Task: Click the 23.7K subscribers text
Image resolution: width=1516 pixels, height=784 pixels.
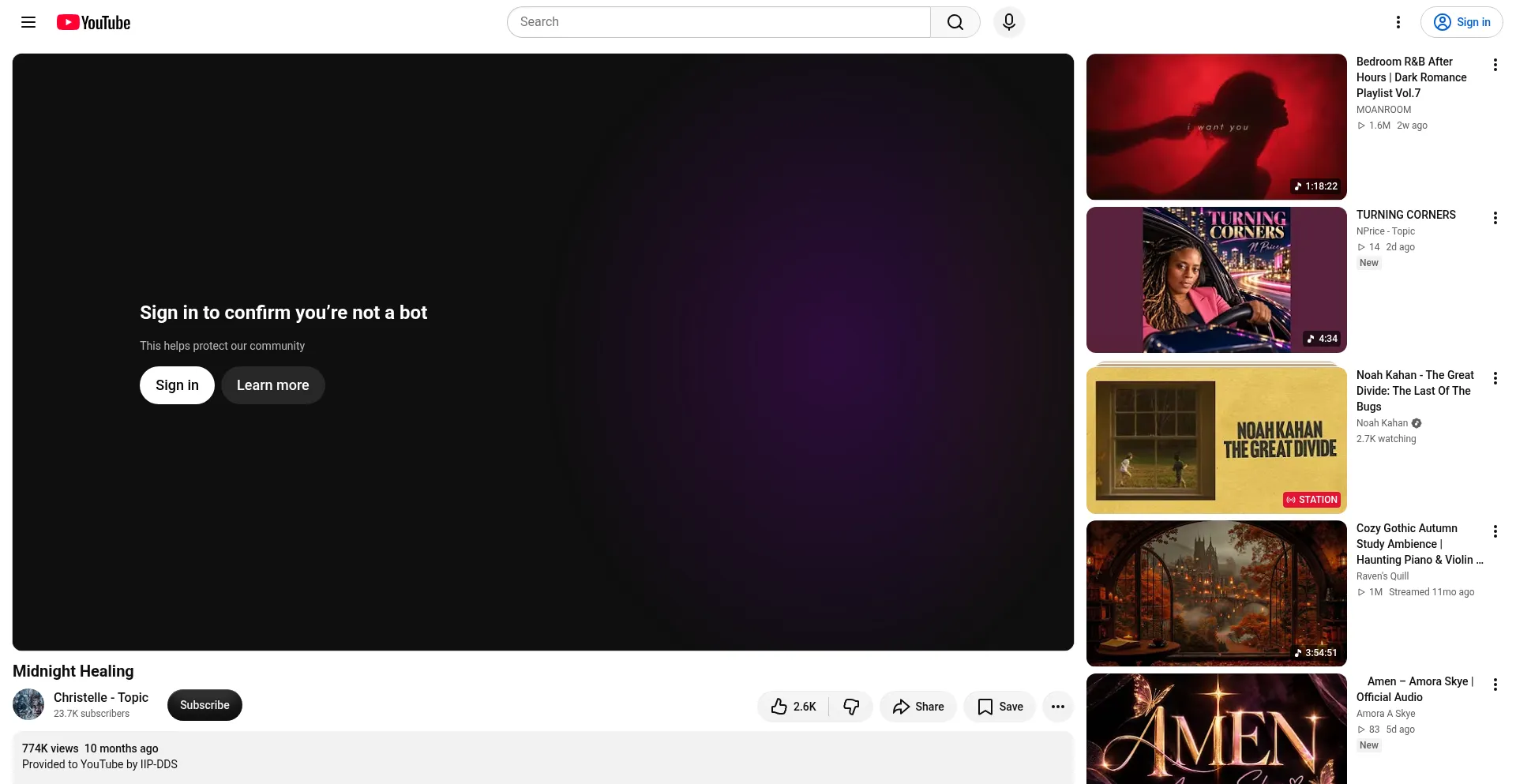Action: click(x=92, y=714)
